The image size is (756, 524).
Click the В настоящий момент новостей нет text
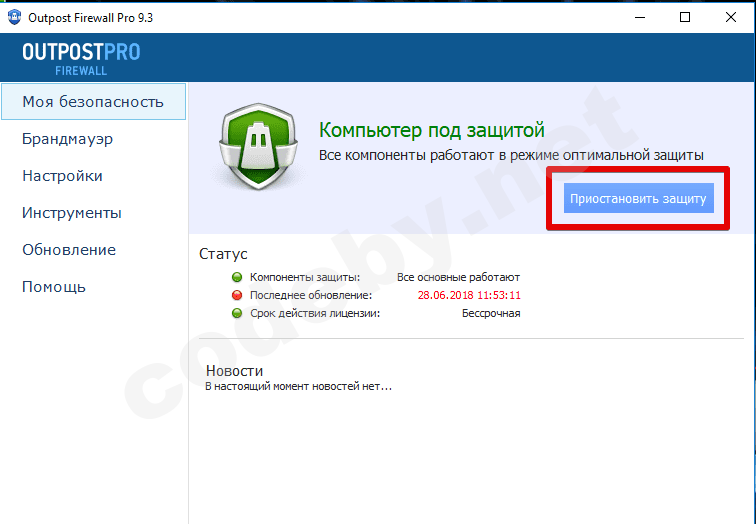click(298, 386)
